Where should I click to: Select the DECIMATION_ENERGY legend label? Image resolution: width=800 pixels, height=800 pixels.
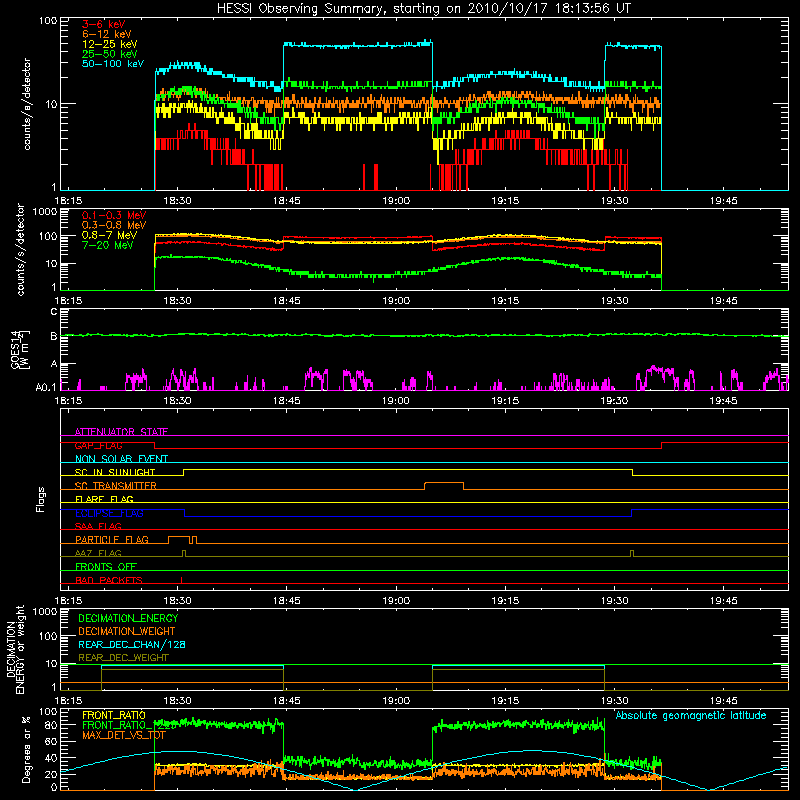click(x=128, y=618)
